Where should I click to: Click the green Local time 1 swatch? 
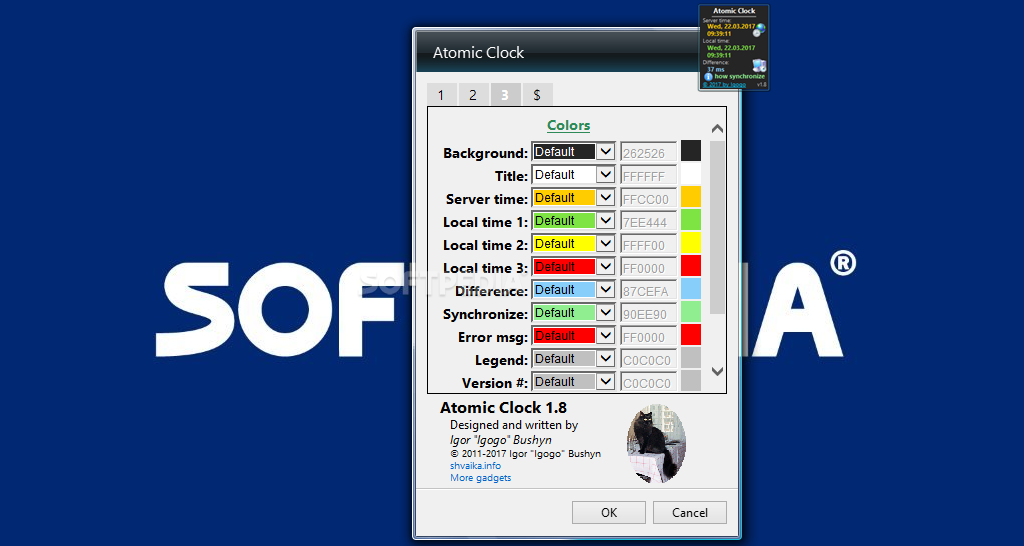[x=691, y=220]
